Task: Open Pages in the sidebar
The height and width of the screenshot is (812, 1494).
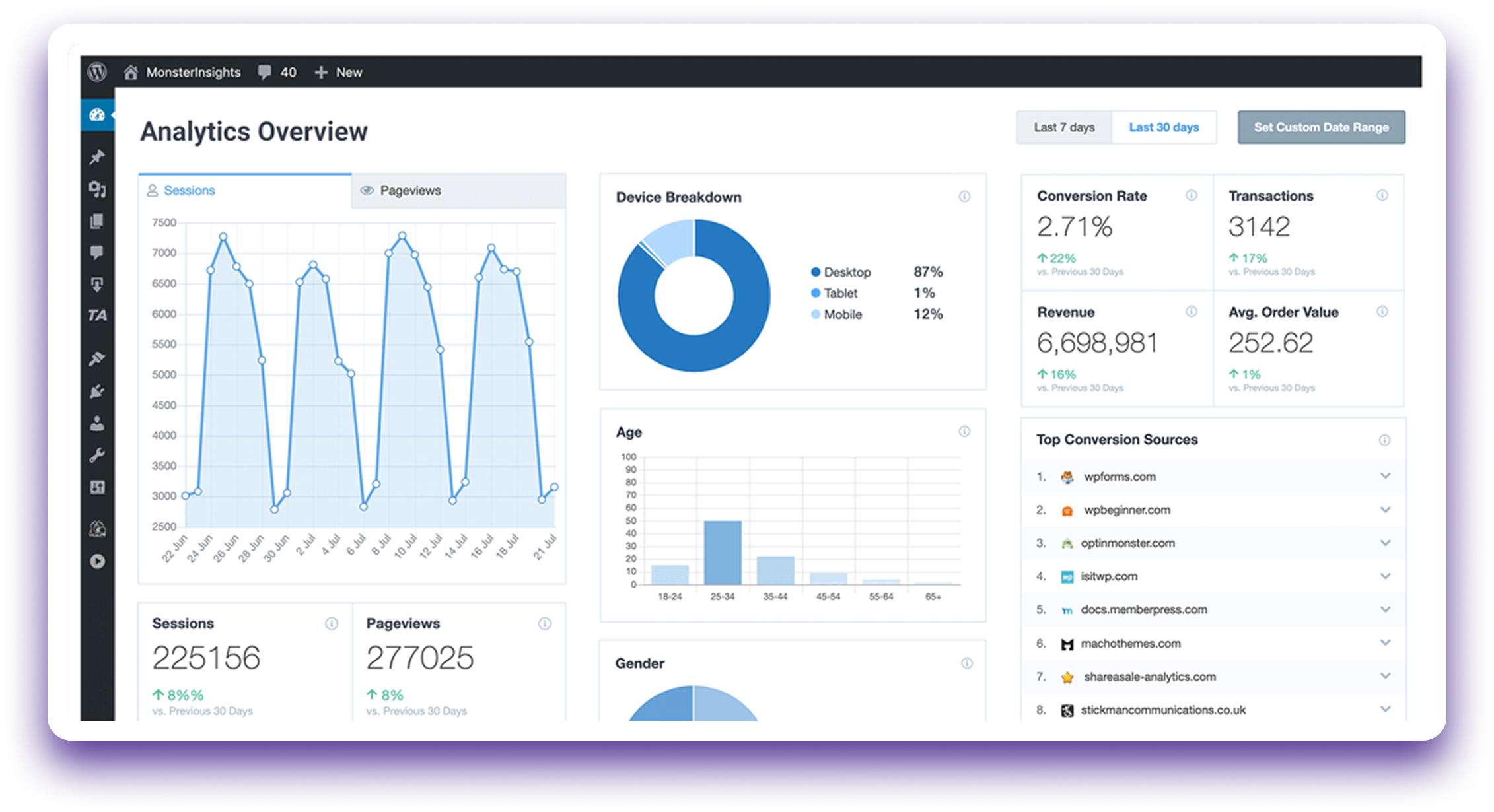Action: pyautogui.click(x=97, y=221)
